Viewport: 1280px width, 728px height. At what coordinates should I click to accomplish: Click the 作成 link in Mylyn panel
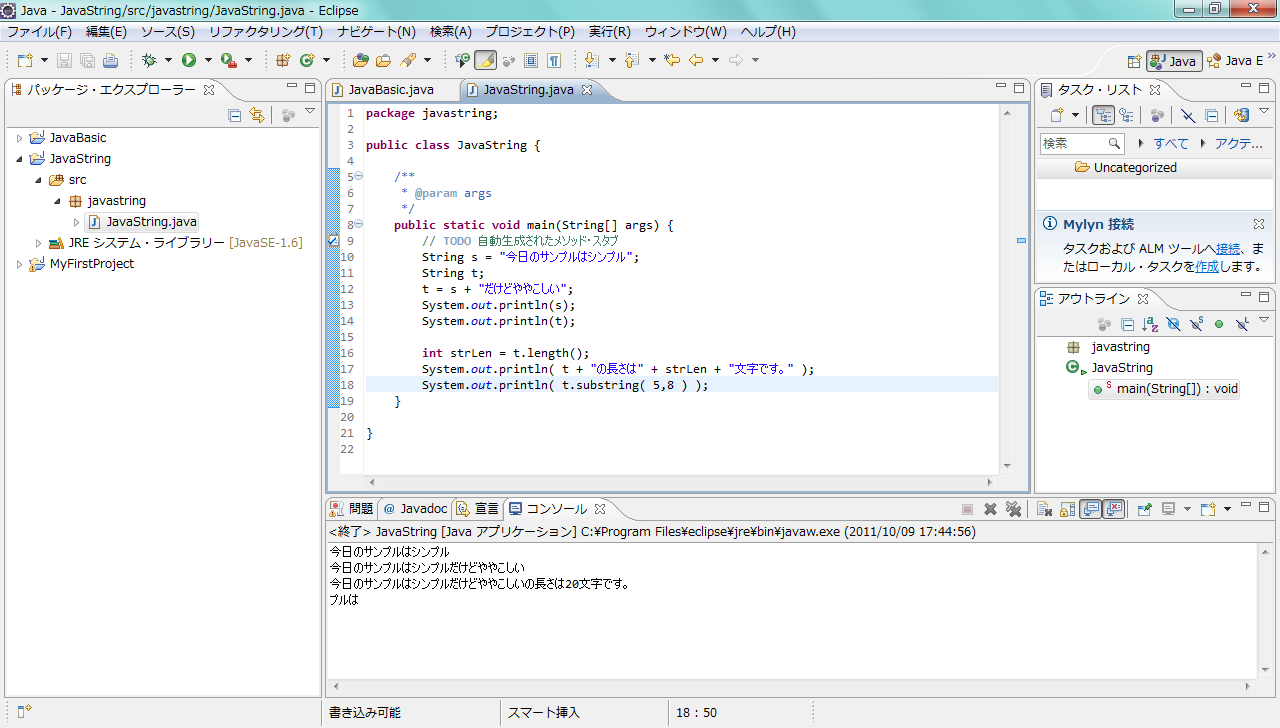pos(1207,267)
